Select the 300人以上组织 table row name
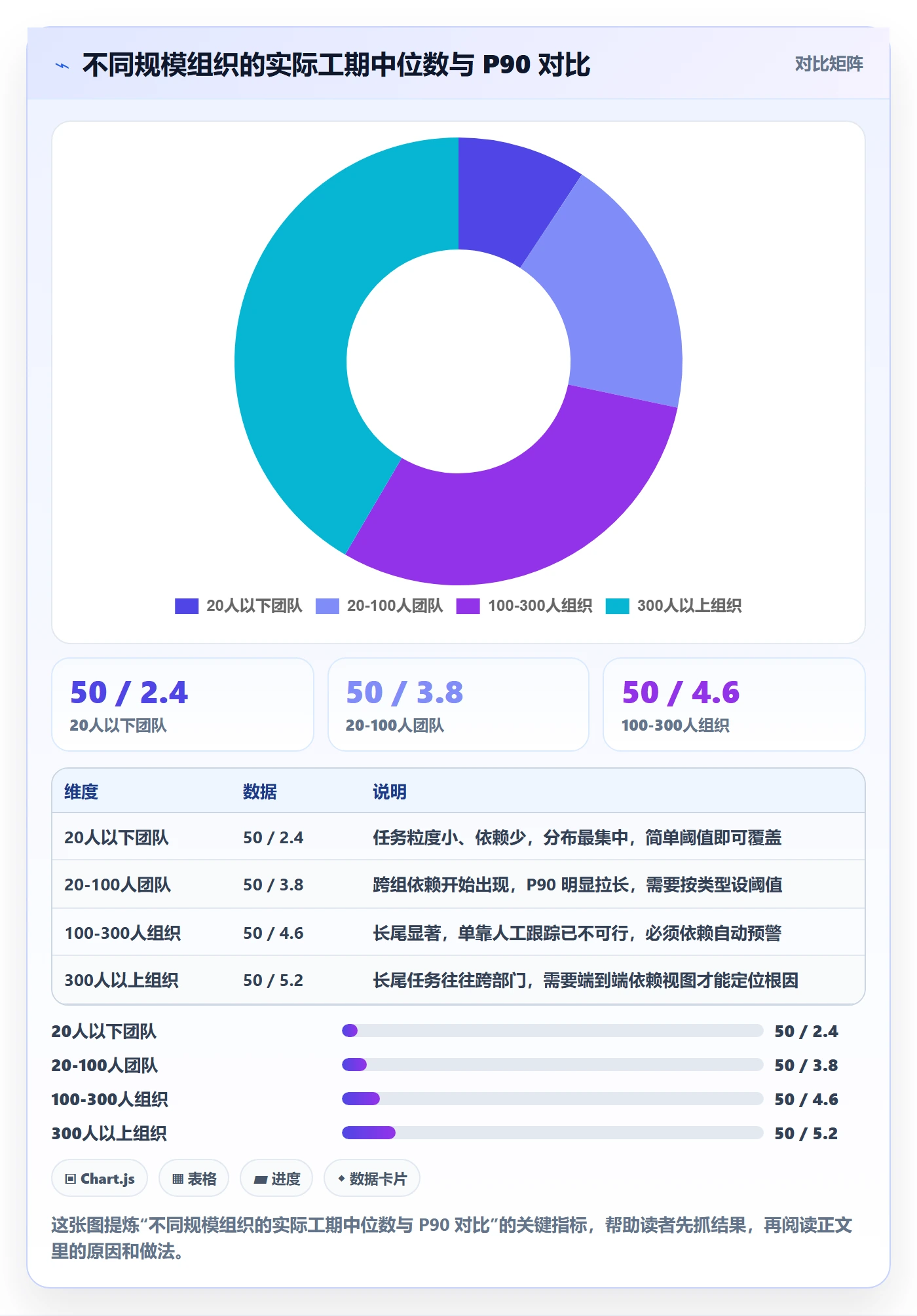This screenshot has height=1316, width=917. (121, 980)
